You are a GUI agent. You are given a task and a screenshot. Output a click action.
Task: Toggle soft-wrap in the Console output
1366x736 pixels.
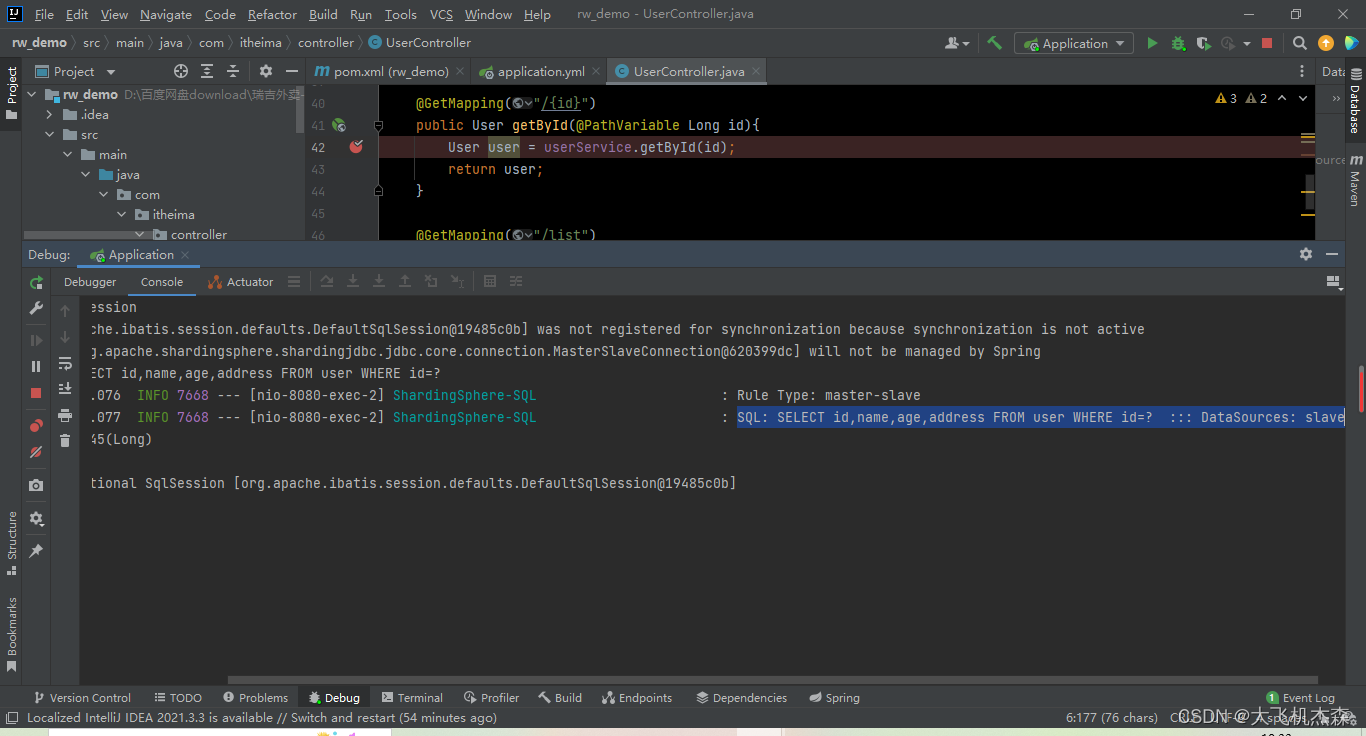64,363
